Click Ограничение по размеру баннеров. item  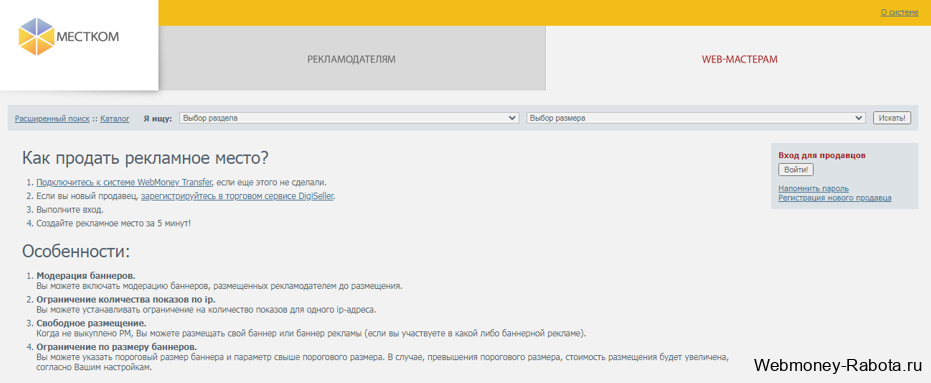[x=116, y=347]
